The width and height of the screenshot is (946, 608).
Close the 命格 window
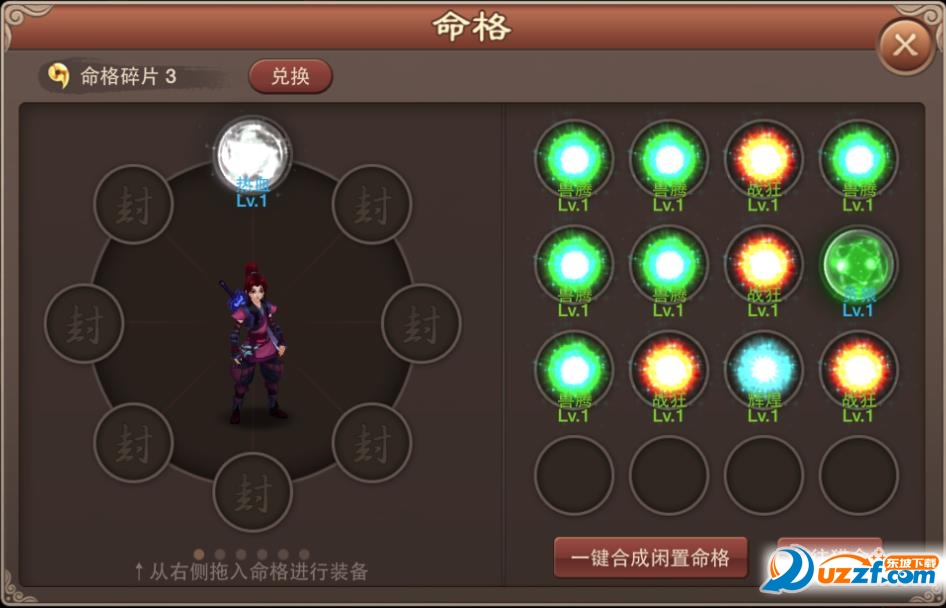coord(905,45)
